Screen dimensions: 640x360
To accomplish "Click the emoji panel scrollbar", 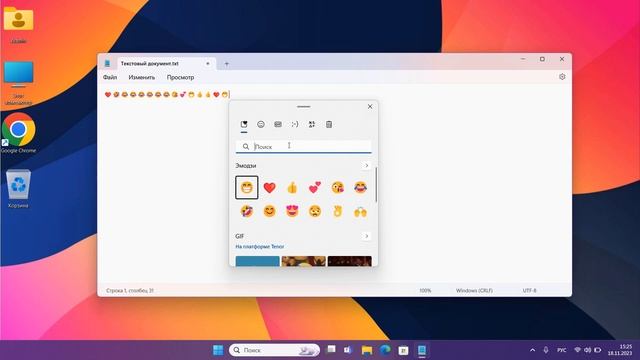I will [376, 184].
